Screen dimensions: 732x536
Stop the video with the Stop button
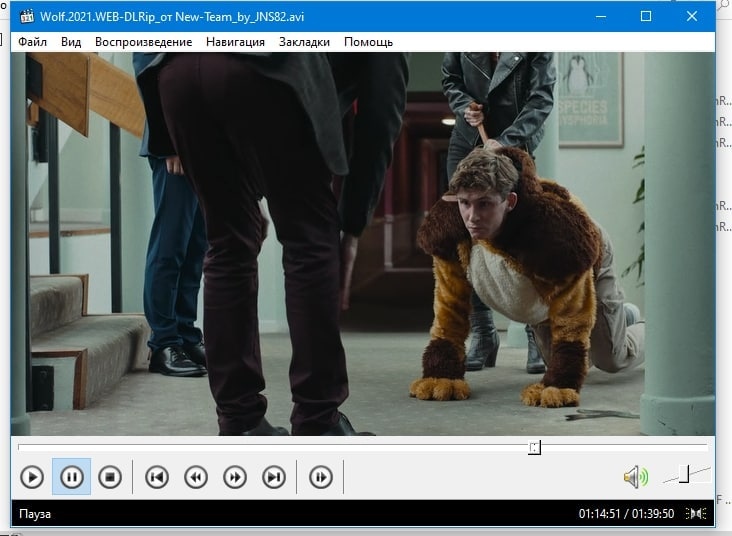tap(110, 477)
